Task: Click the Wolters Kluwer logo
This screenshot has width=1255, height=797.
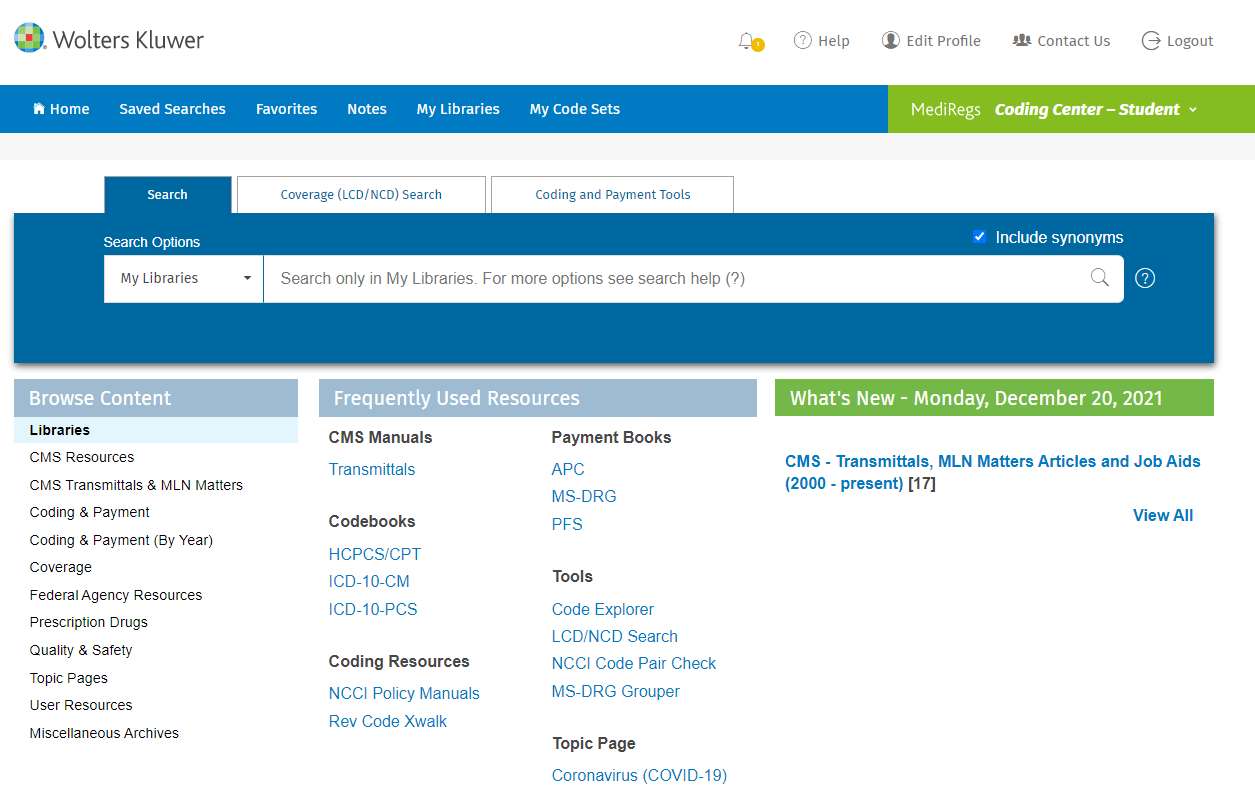Action: point(109,39)
